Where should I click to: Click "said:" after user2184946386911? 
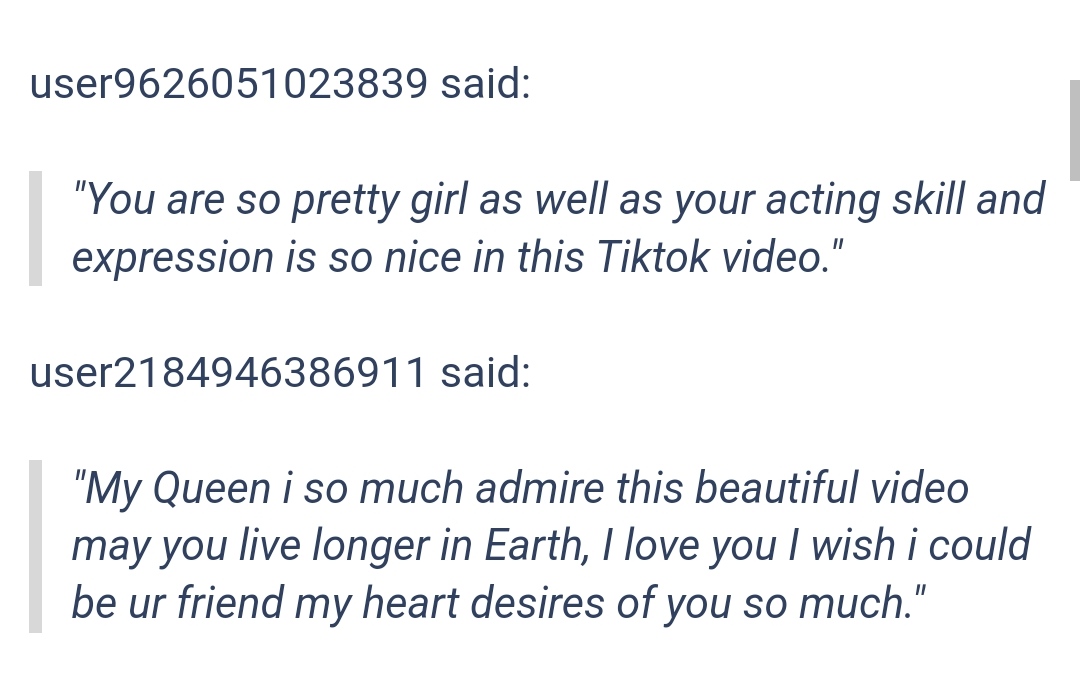click(486, 373)
